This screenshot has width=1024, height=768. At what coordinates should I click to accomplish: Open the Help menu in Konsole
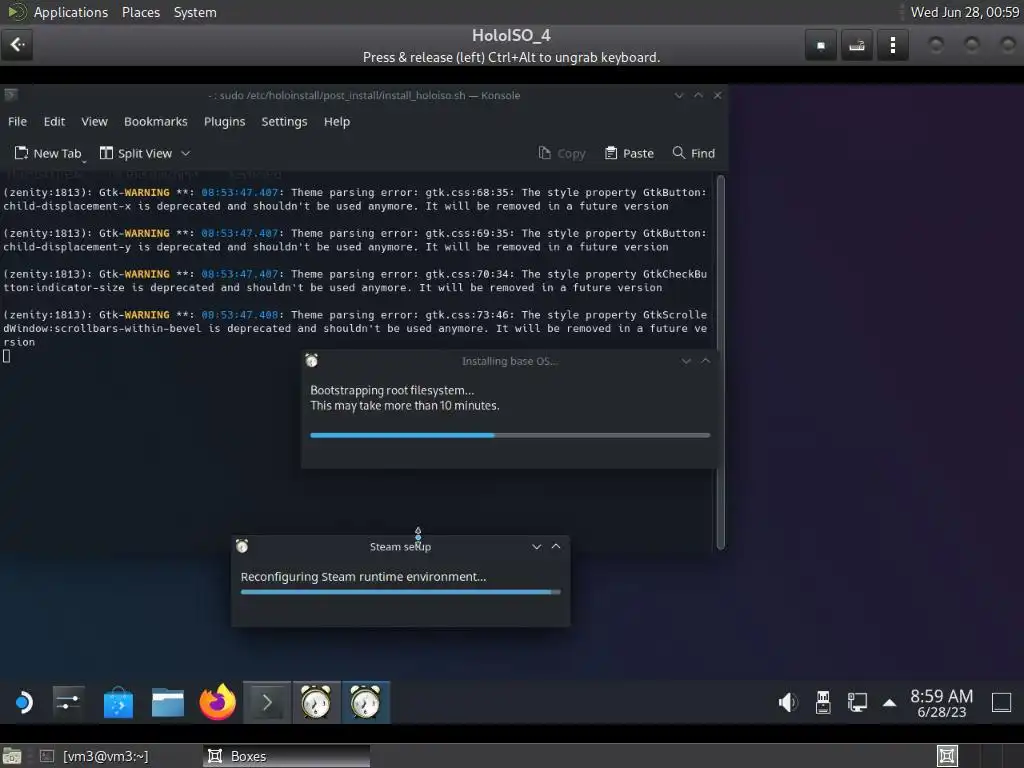[x=337, y=121]
